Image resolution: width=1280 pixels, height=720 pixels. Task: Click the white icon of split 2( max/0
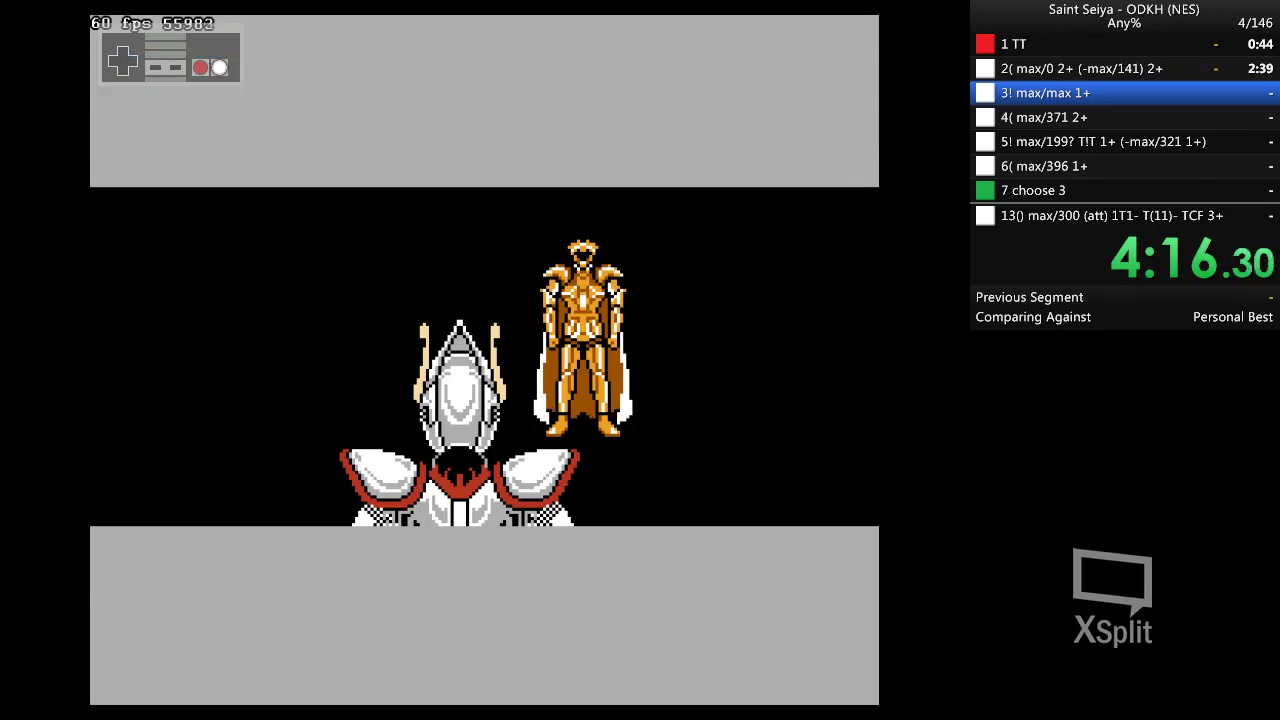[x=985, y=68]
